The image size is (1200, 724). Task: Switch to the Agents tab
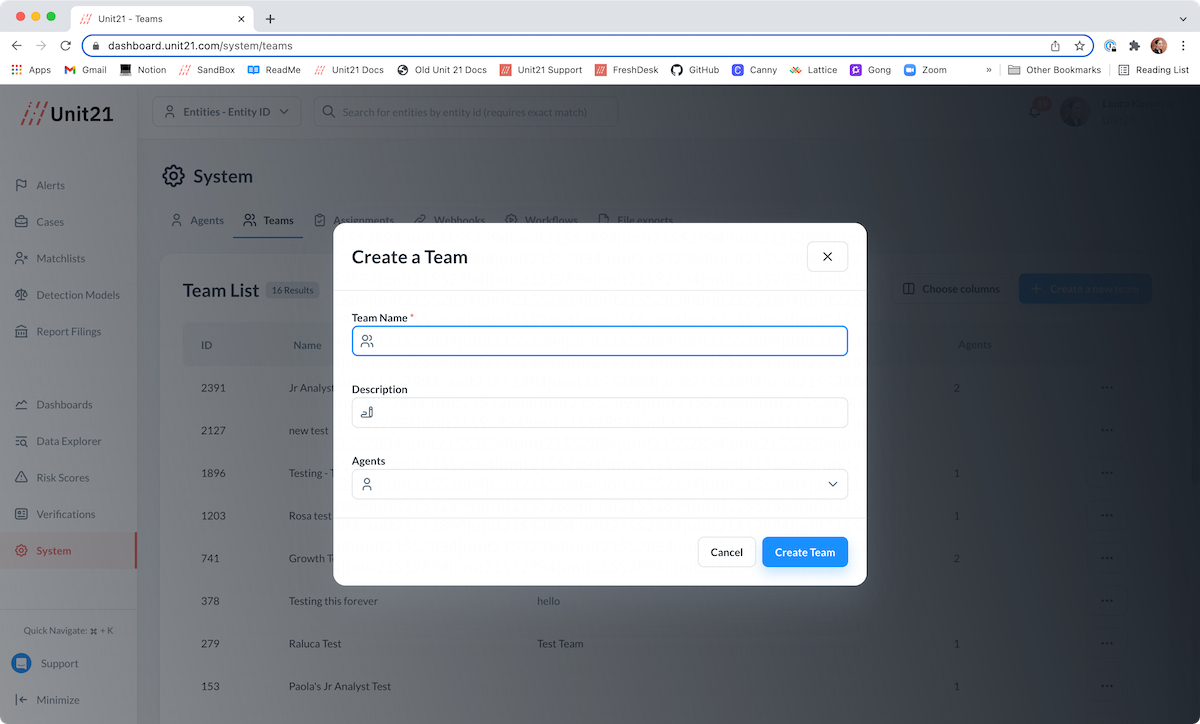tap(197, 220)
